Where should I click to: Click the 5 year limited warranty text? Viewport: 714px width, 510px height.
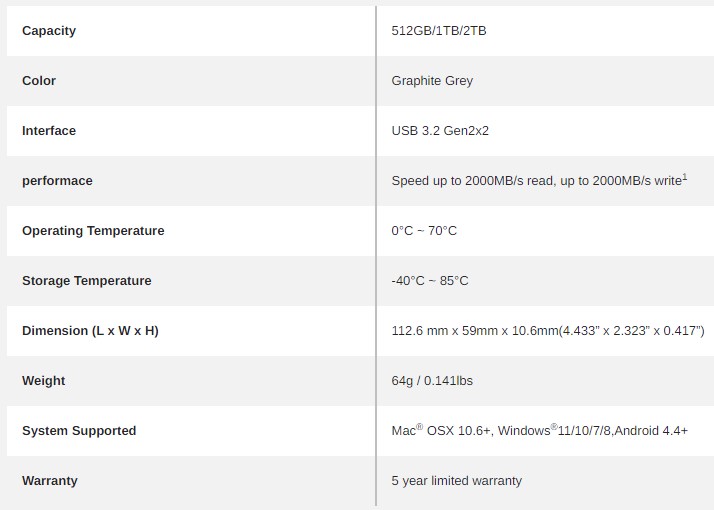point(456,481)
